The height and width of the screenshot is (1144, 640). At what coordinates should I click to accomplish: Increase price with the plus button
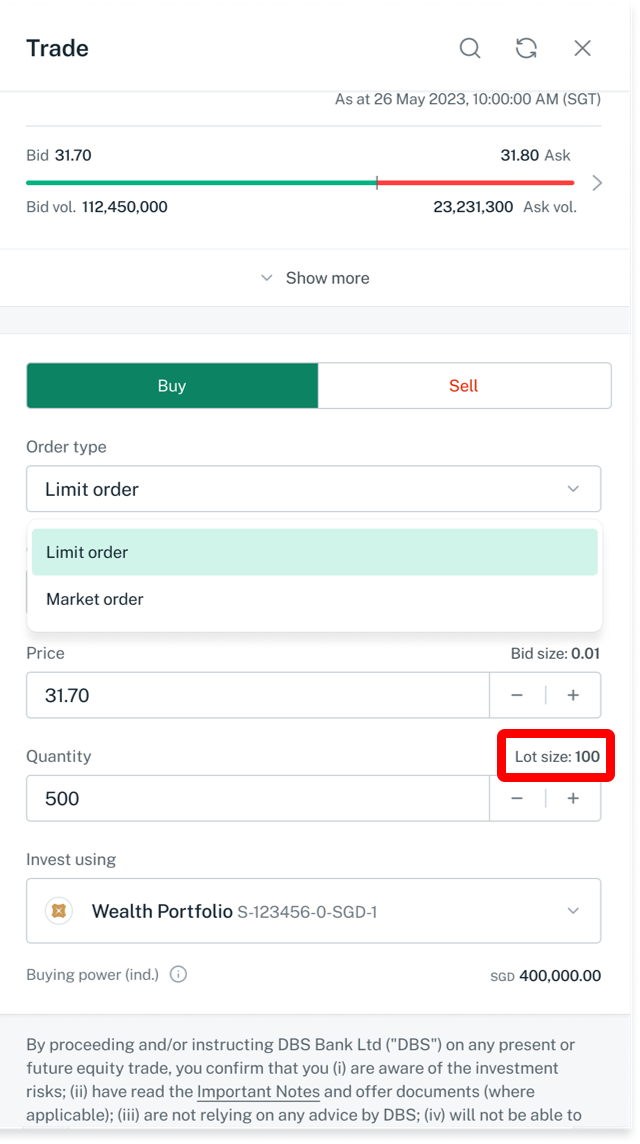pyautogui.click(x=574, y=695)
